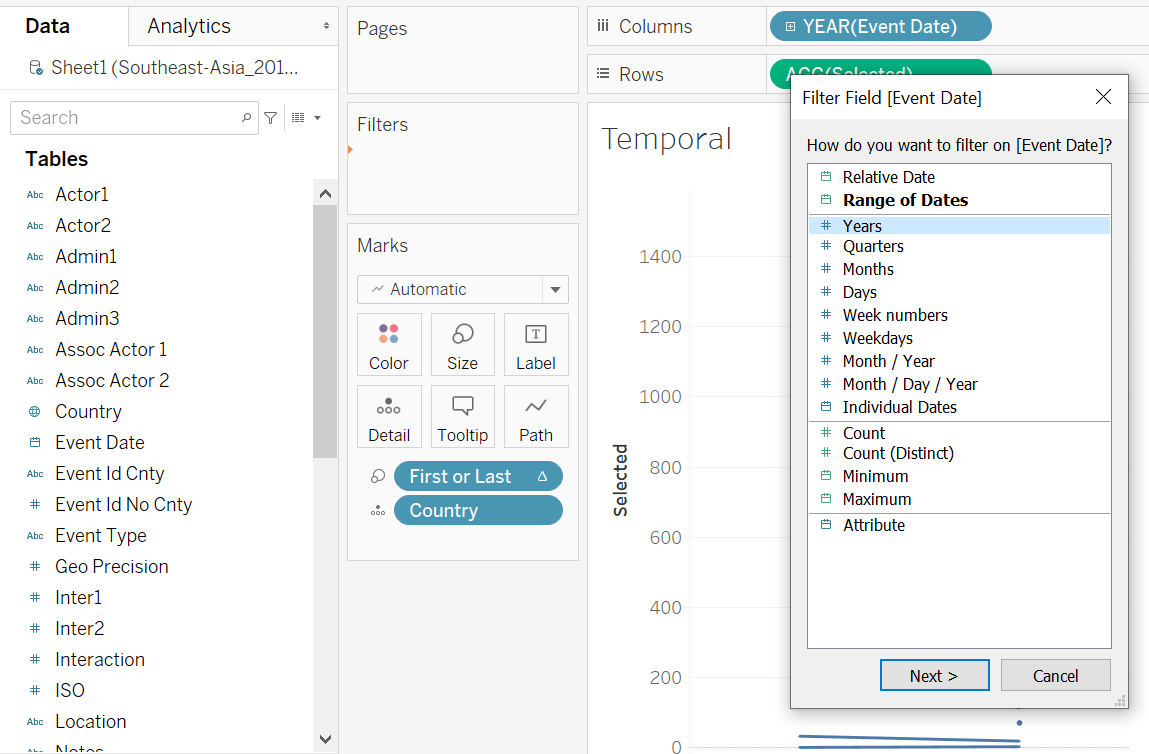Screen dimensions: 1149x754
Task: Cancel the Filter Field dialog
Action: (x=1055, y=676)
